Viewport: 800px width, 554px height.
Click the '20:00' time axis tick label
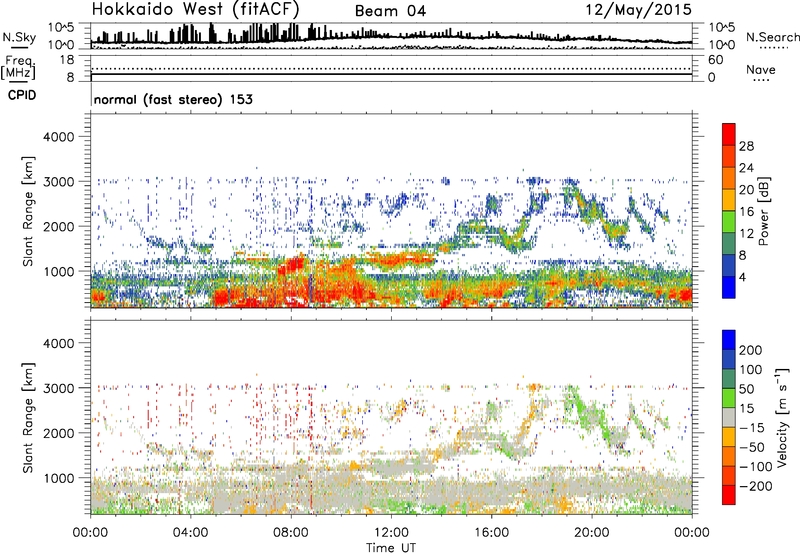(x=592, y=533)
